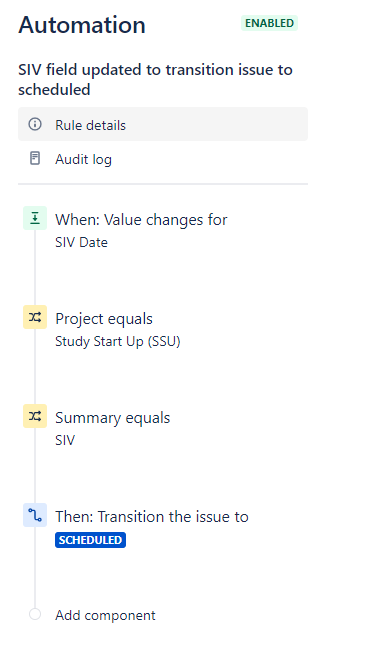Open Rule details menu item
This screenshot has width=379, height=672.
click(x=163, y=124)
